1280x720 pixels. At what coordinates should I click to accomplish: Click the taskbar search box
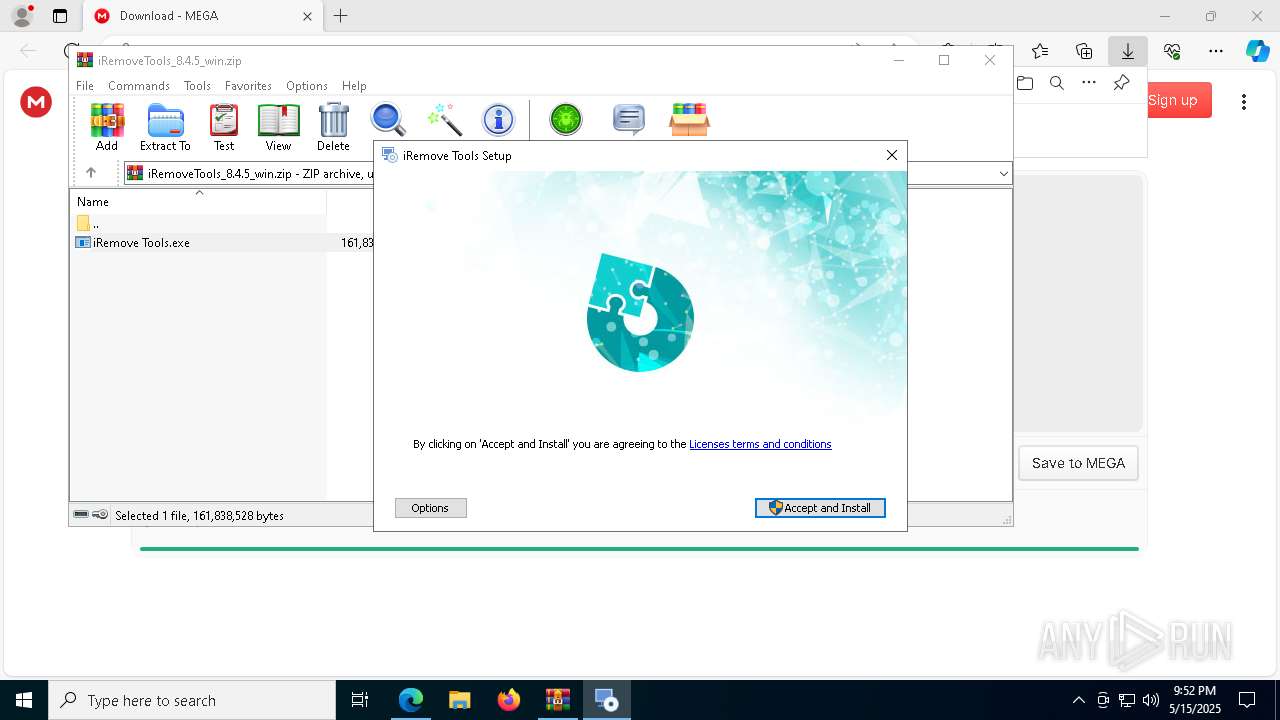(192, 700)
